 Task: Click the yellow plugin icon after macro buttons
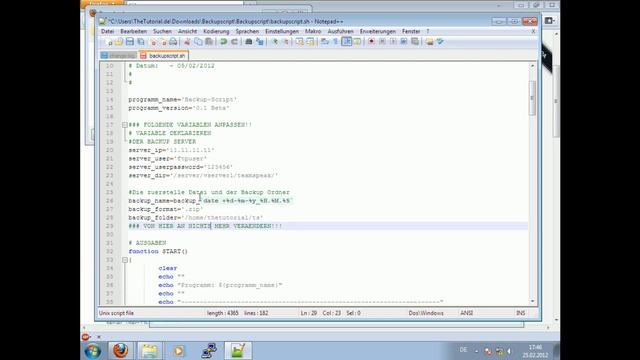[x=429, y=42]
